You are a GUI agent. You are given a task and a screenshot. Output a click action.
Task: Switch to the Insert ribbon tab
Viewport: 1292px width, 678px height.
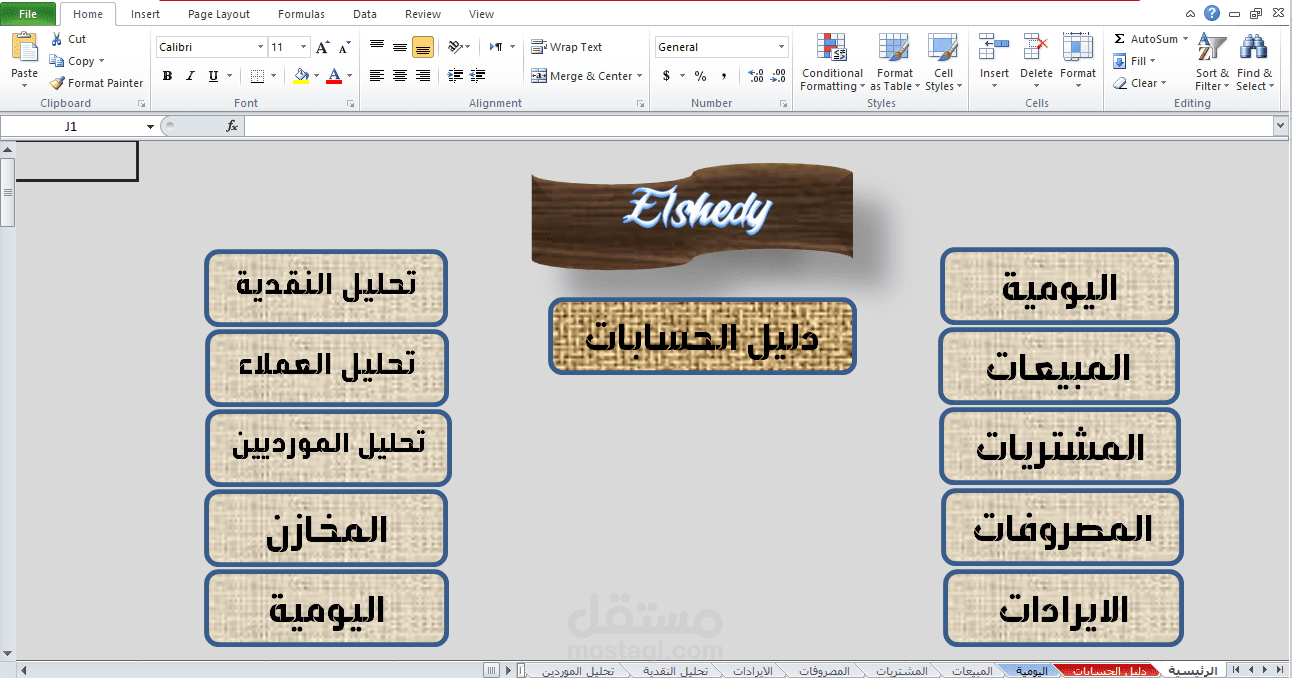(145, 14)
